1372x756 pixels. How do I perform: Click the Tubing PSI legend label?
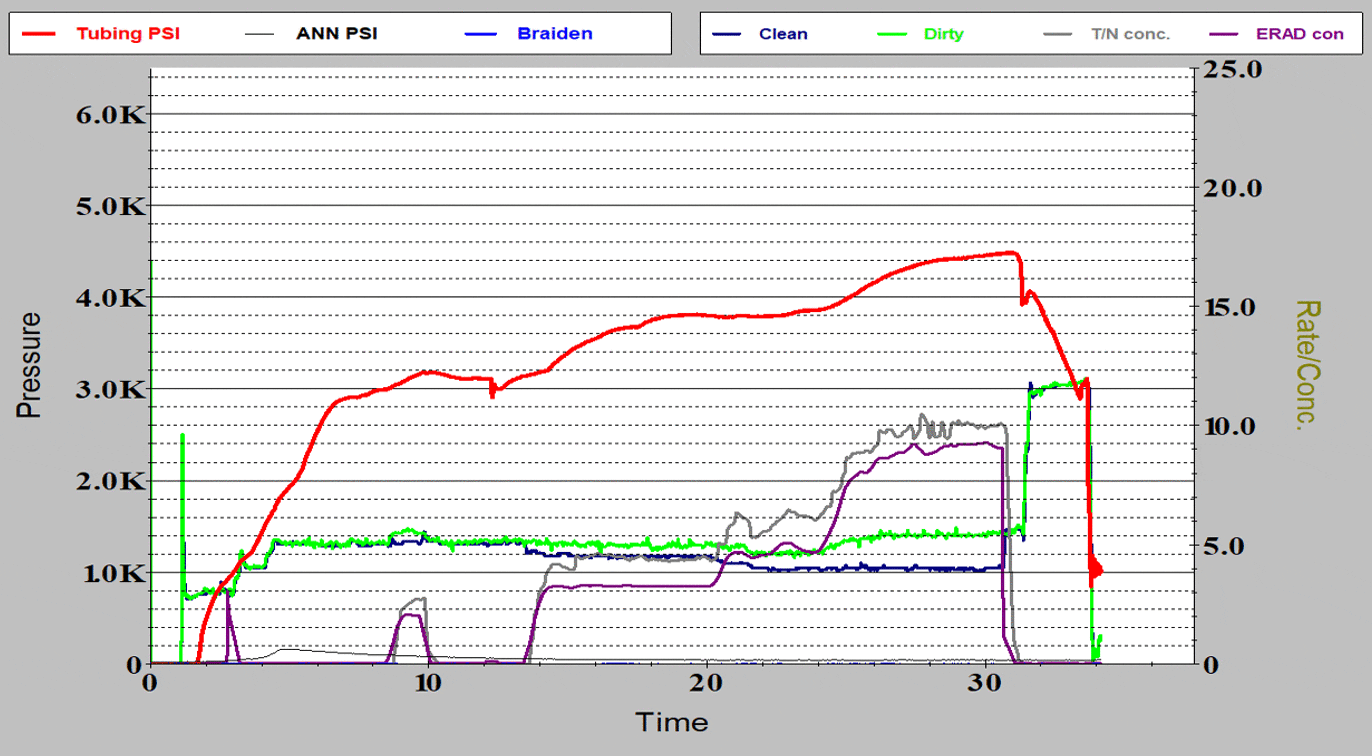click(128, 33)
